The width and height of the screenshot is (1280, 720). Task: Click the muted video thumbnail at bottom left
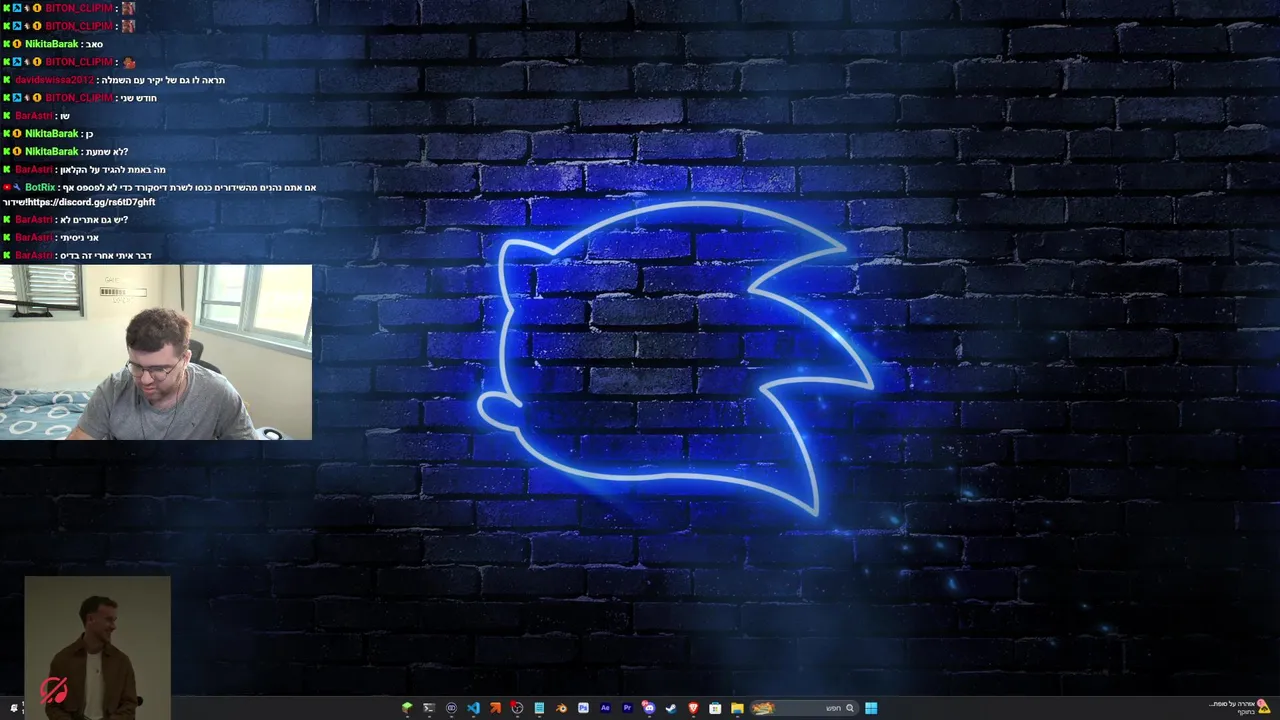point(98,648)
